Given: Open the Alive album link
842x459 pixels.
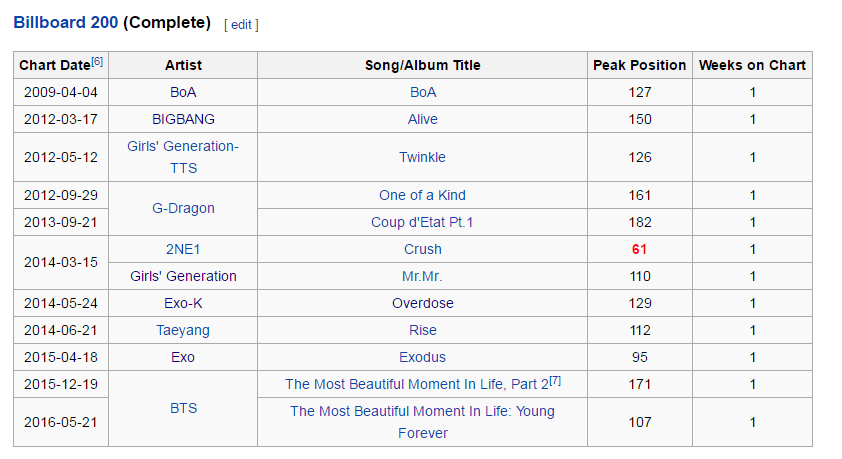Looking at the screenshot, I should [x=423, y=119].
